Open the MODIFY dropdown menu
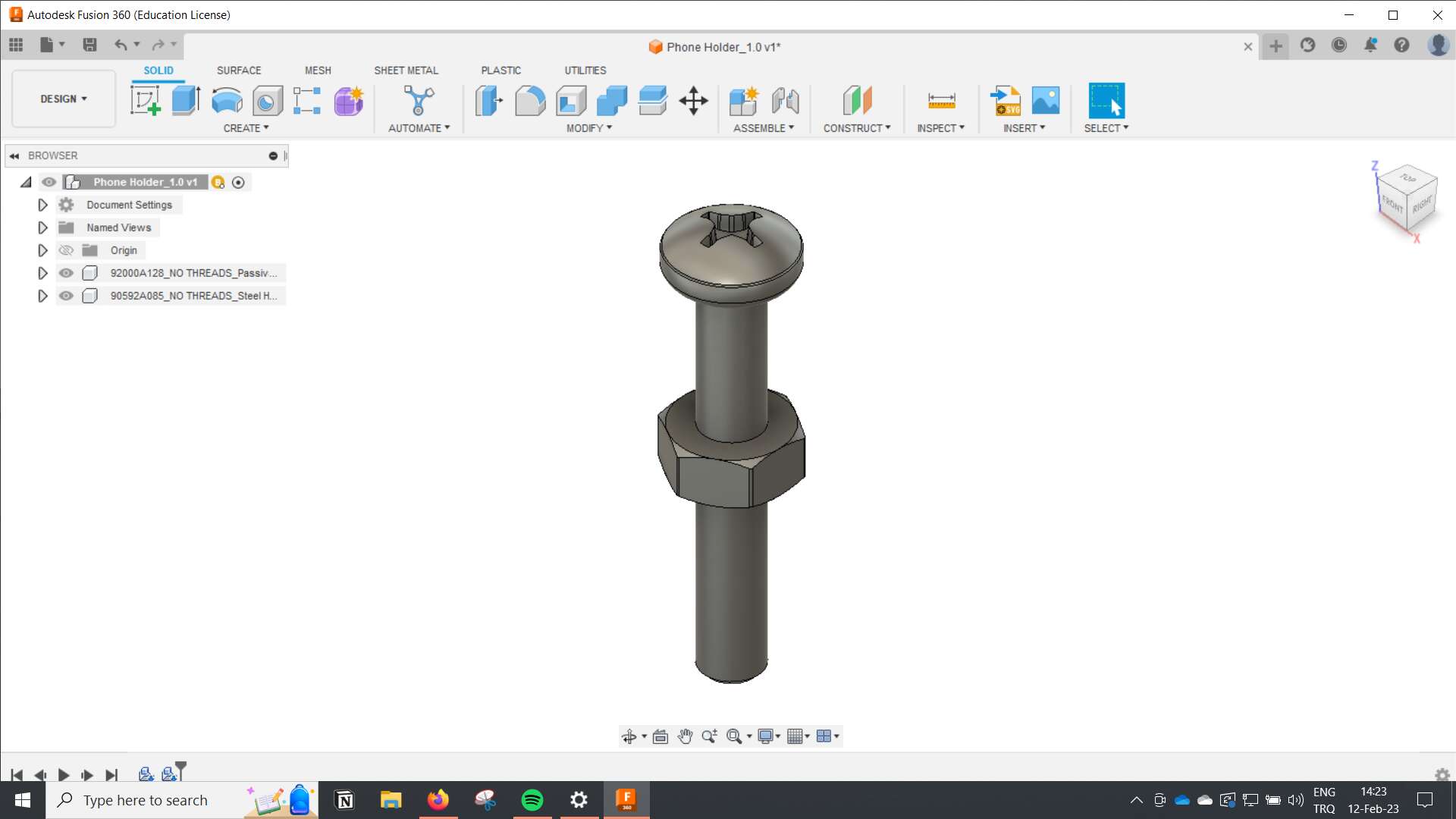Viewport: 1456px width, 819px height. 589,128
